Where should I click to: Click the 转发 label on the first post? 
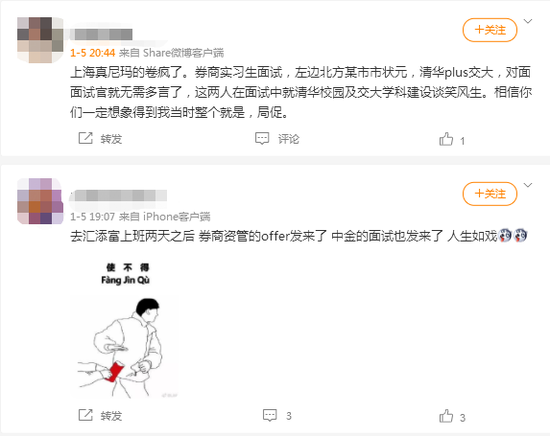pyautogui.click(x=111, y=139)
